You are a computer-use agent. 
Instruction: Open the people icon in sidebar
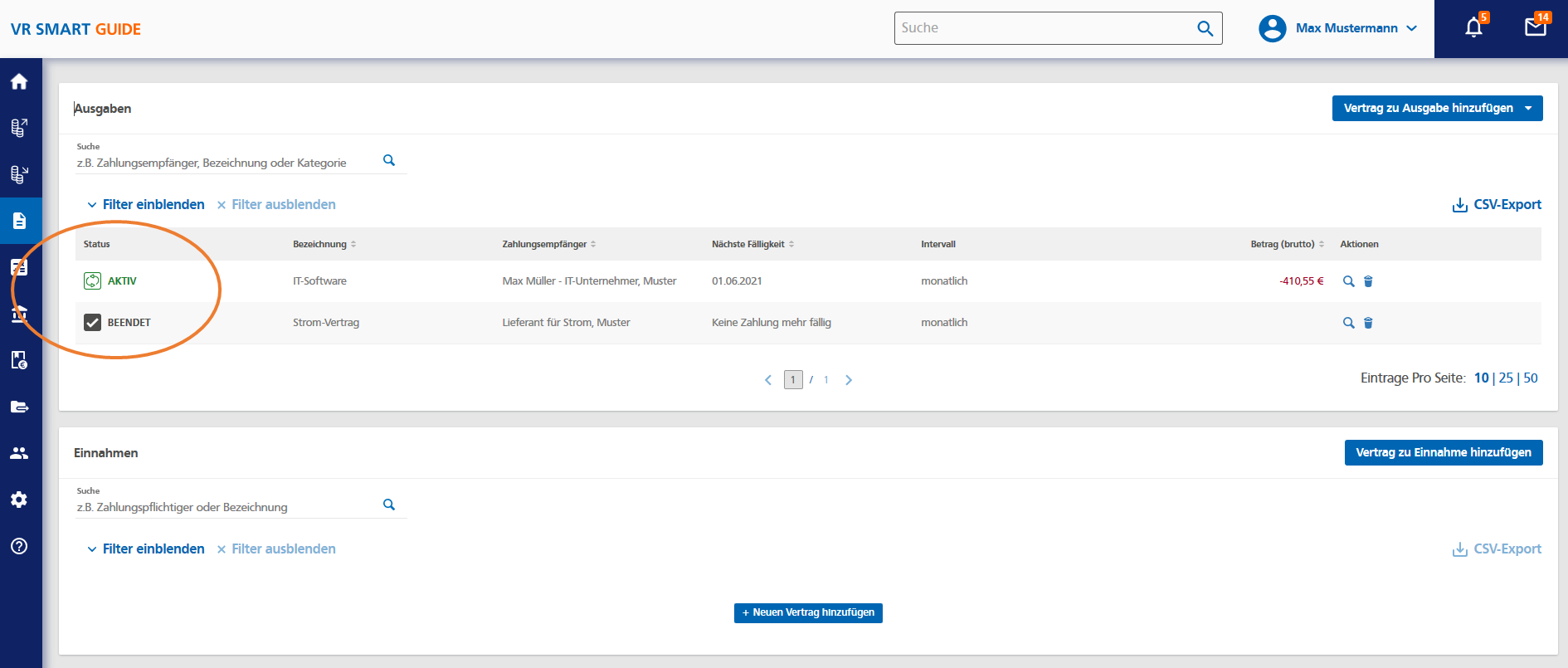coord(19,453)
